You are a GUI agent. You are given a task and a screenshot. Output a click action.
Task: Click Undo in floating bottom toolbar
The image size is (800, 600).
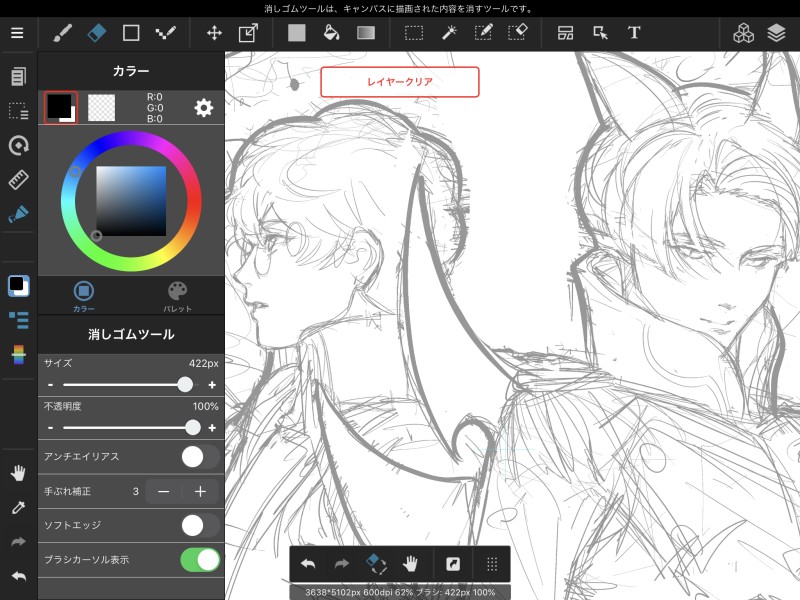click(x=308, y=564)
